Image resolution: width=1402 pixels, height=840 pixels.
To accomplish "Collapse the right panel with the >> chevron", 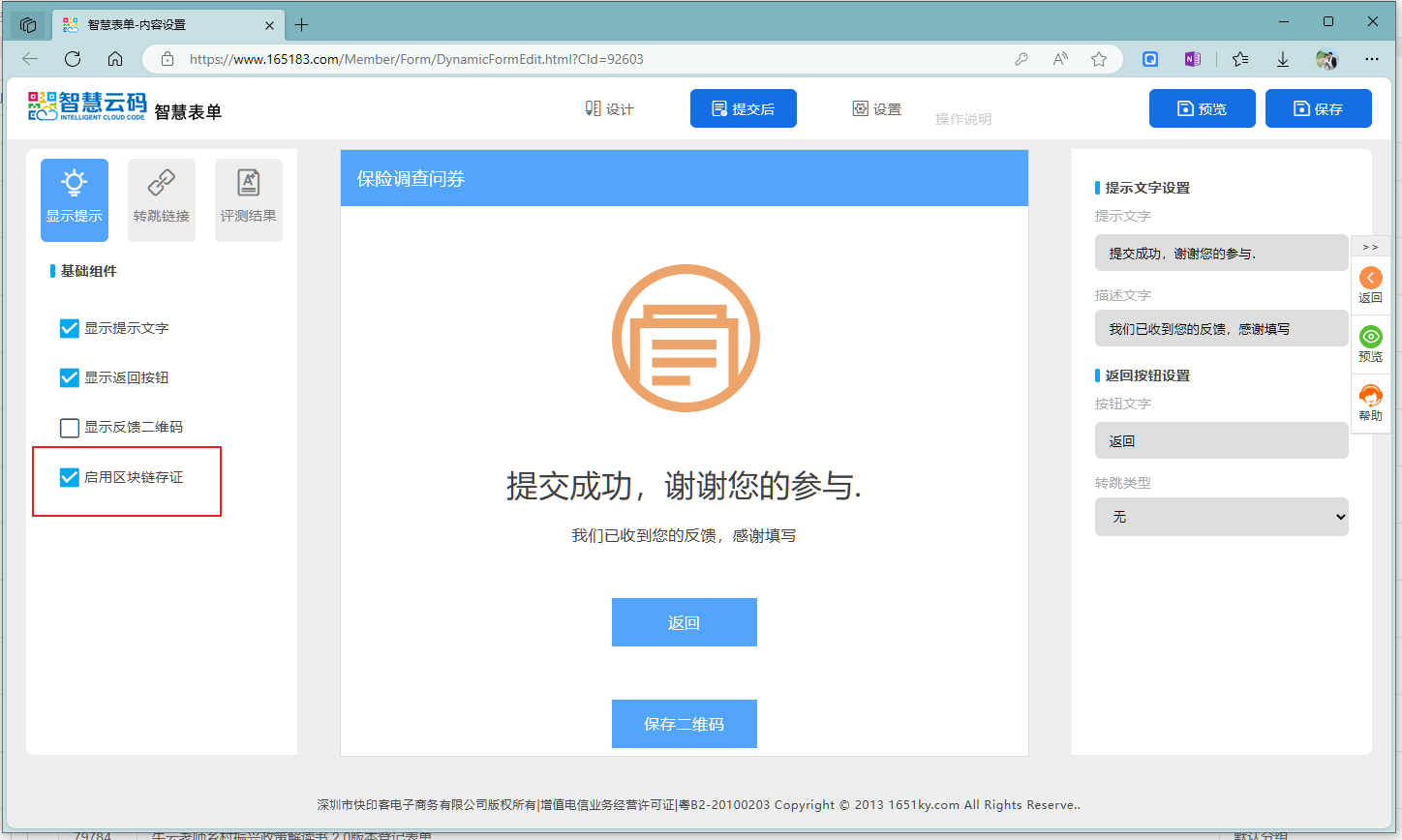I will (1370, 247).
